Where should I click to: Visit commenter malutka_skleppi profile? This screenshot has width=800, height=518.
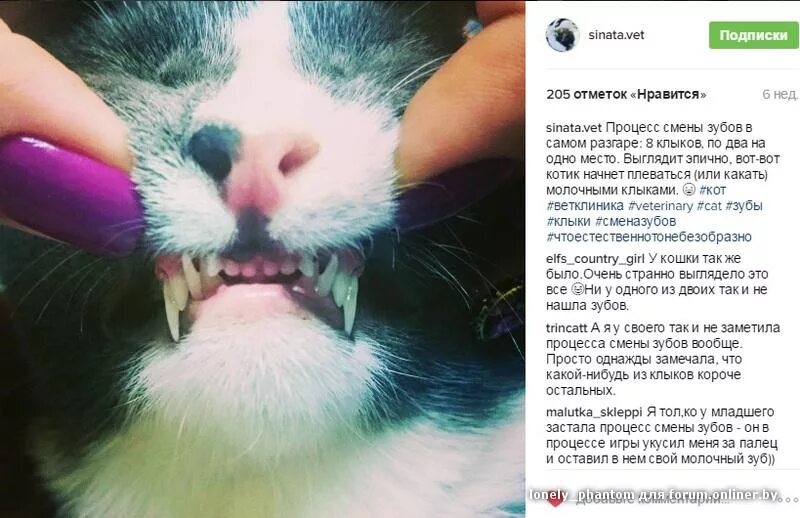(x=594, y=412)
